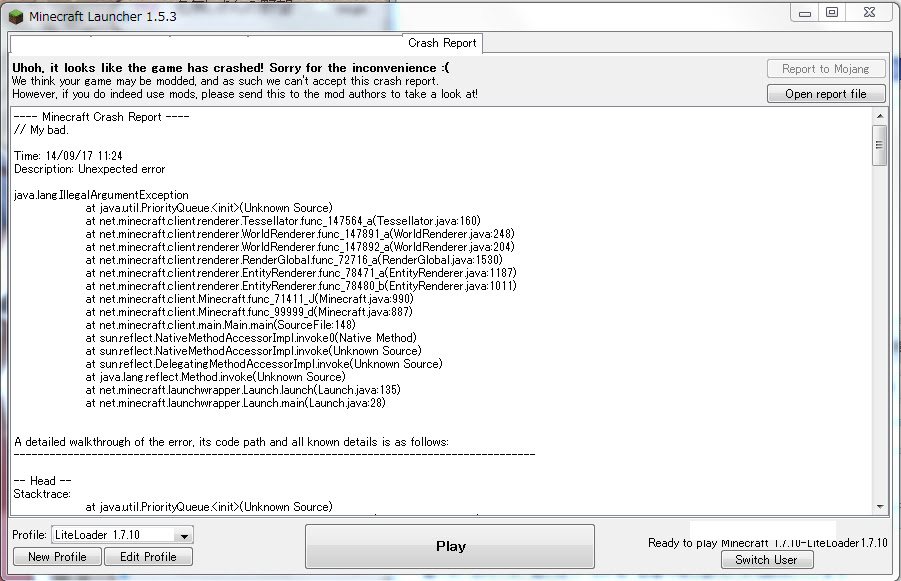901x581 pixels.
Task: Click 'Description: Unexpected error' line
Action: click(90, 169)
